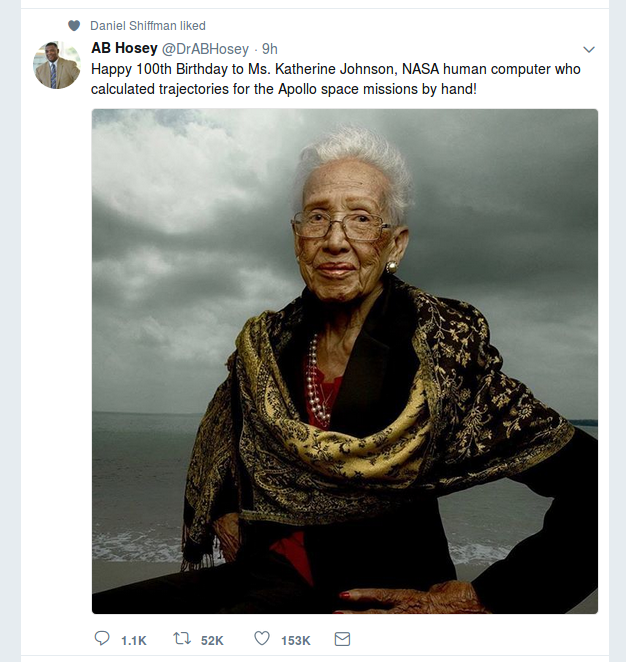Click the 153K likes count
Viewport: 626px width, 662px height.
[x=296, y=640]
